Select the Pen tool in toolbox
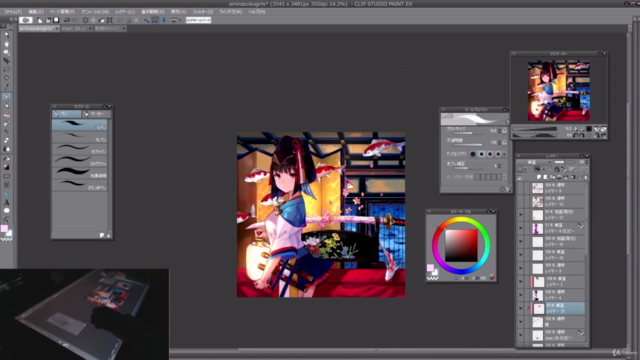 (x=7, y=97)
